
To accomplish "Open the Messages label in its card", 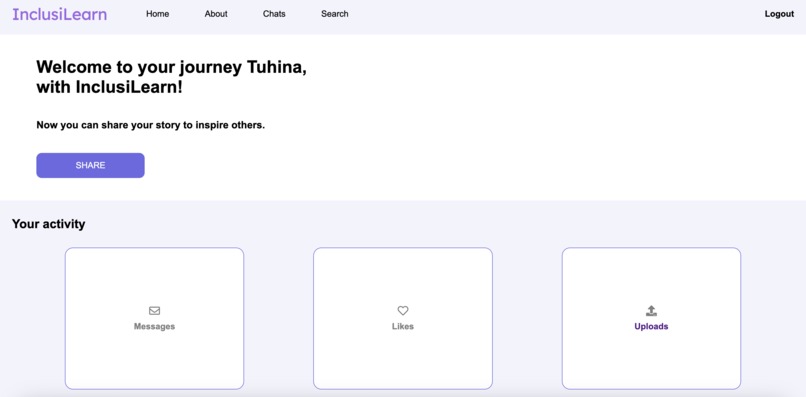I will pyautogui.click(x=154, y=327).
